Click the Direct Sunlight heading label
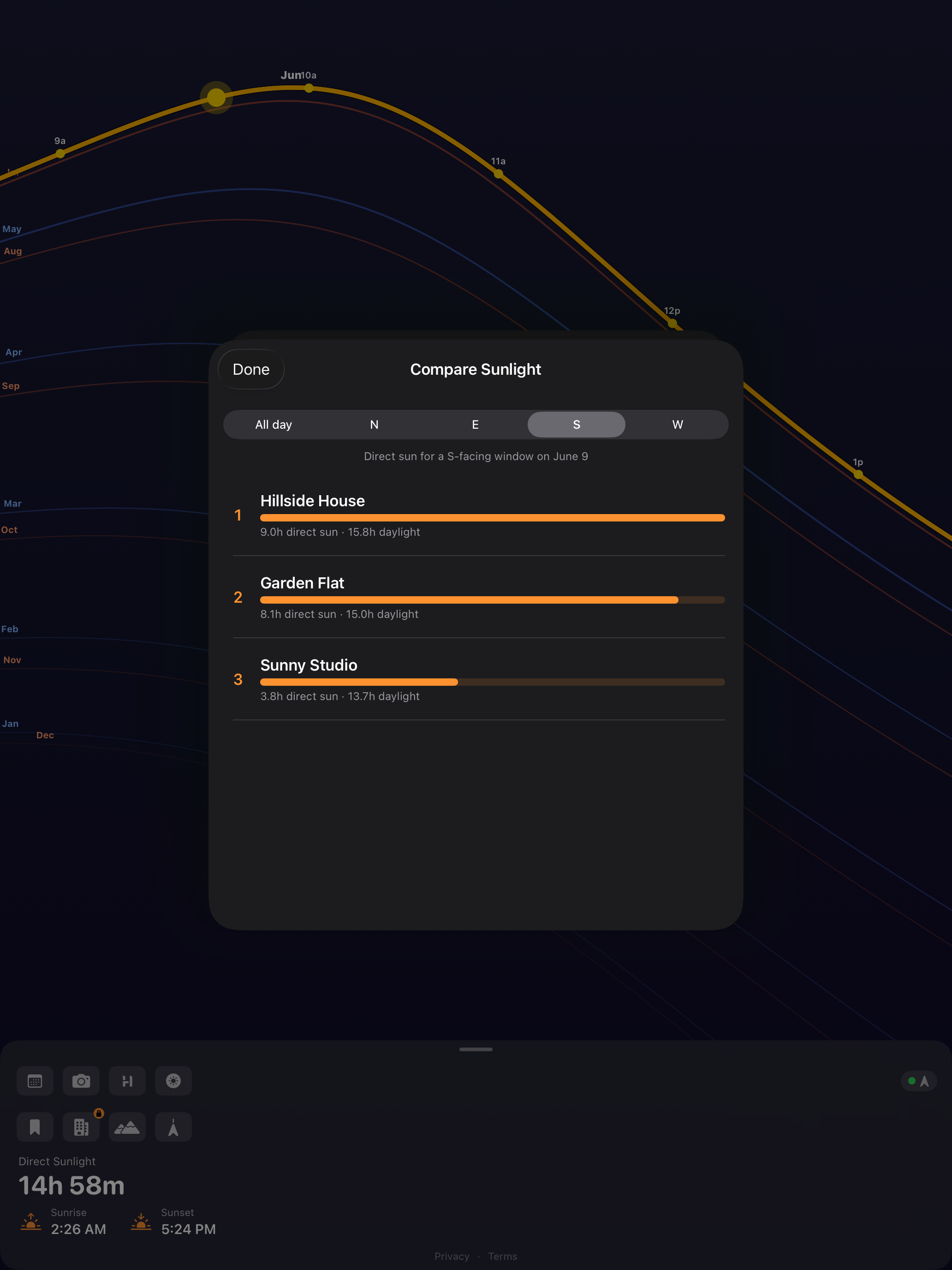Viewport: 952px width, 1270px height. tap(57, 1162)
